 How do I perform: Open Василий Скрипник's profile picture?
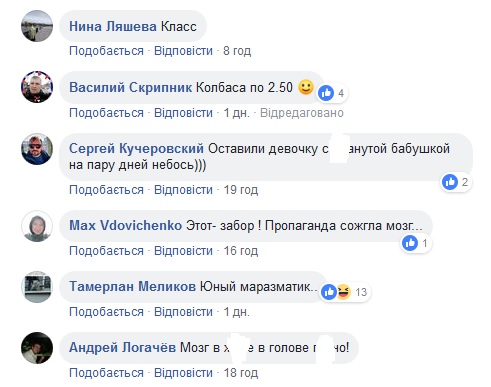pos(37,87)
